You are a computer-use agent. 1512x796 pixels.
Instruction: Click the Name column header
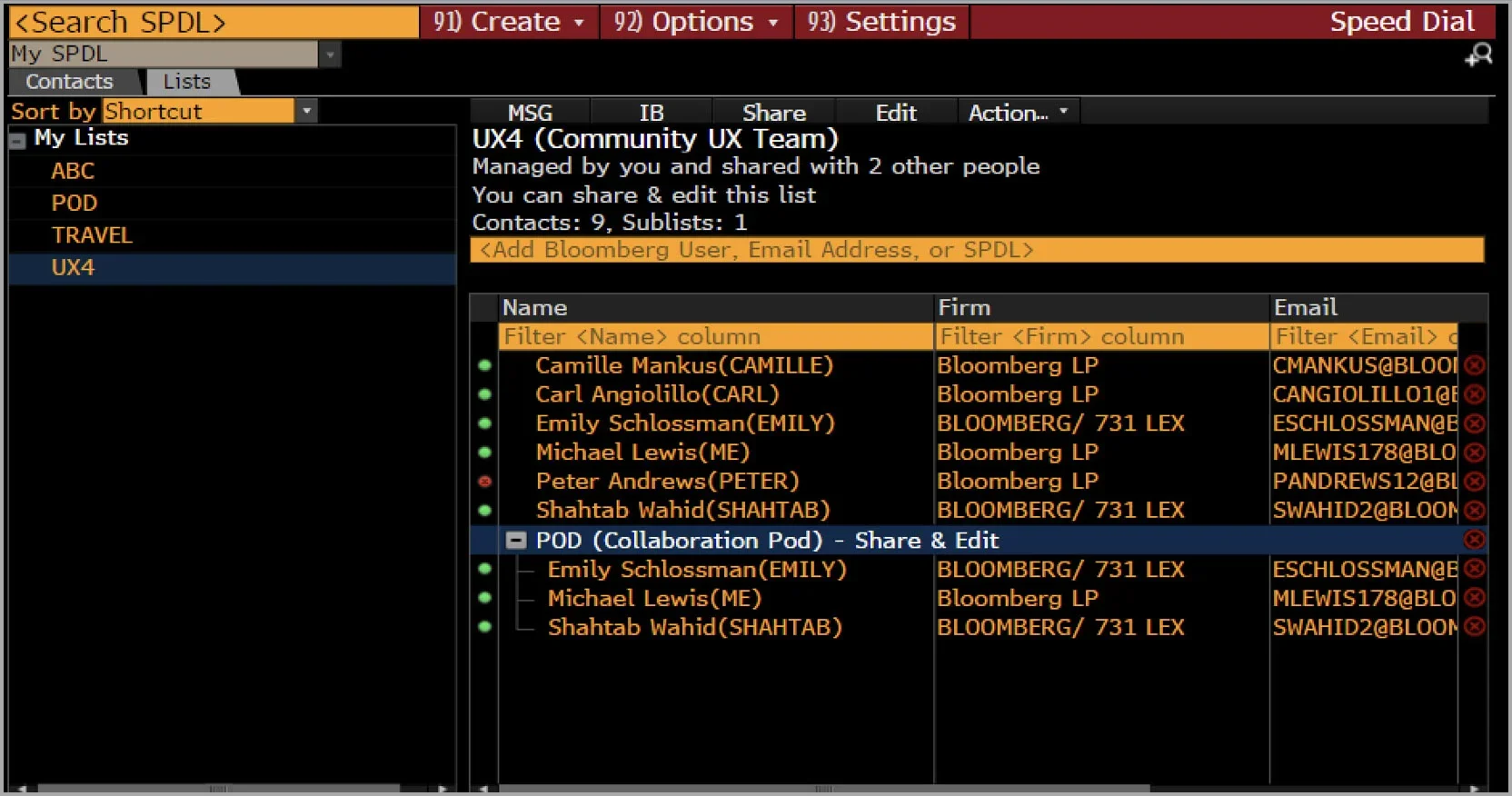716,308
